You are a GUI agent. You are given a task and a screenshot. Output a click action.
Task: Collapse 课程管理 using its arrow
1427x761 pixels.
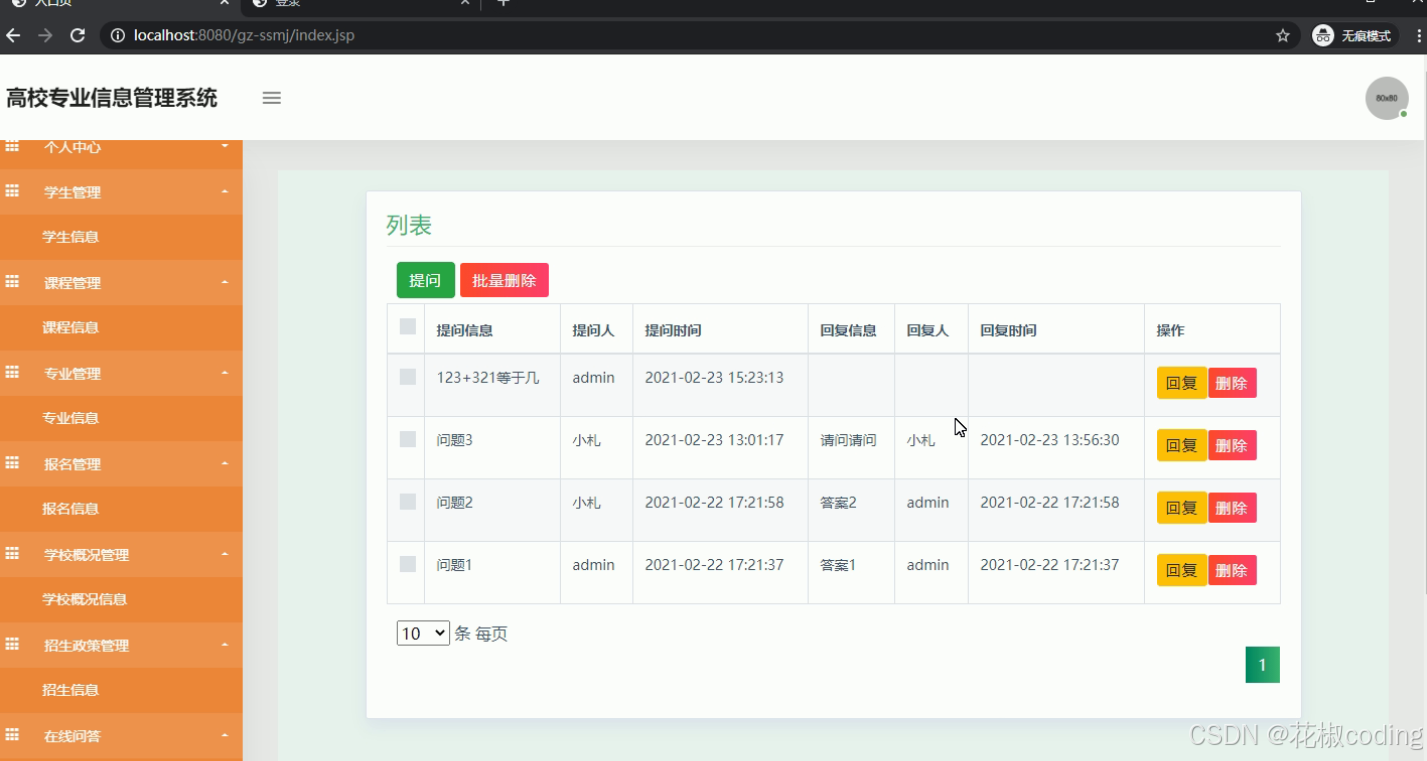[x=225, y=283]
